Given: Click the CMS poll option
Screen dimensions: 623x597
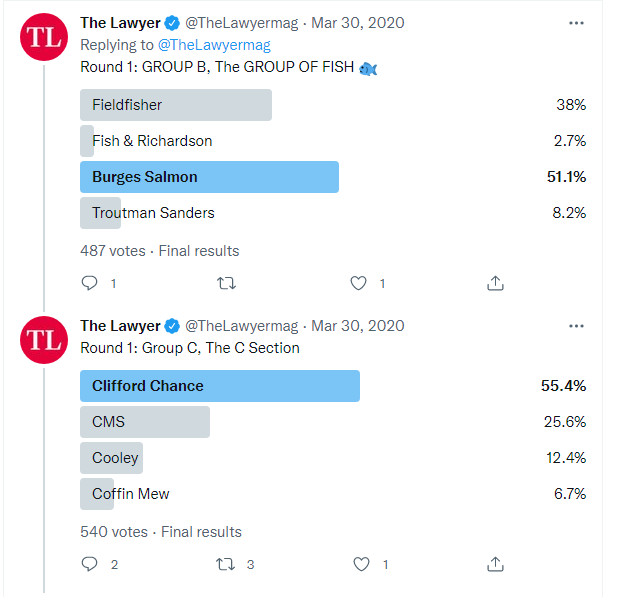Looking at the screenshot, I should click(x=145, y=422).
